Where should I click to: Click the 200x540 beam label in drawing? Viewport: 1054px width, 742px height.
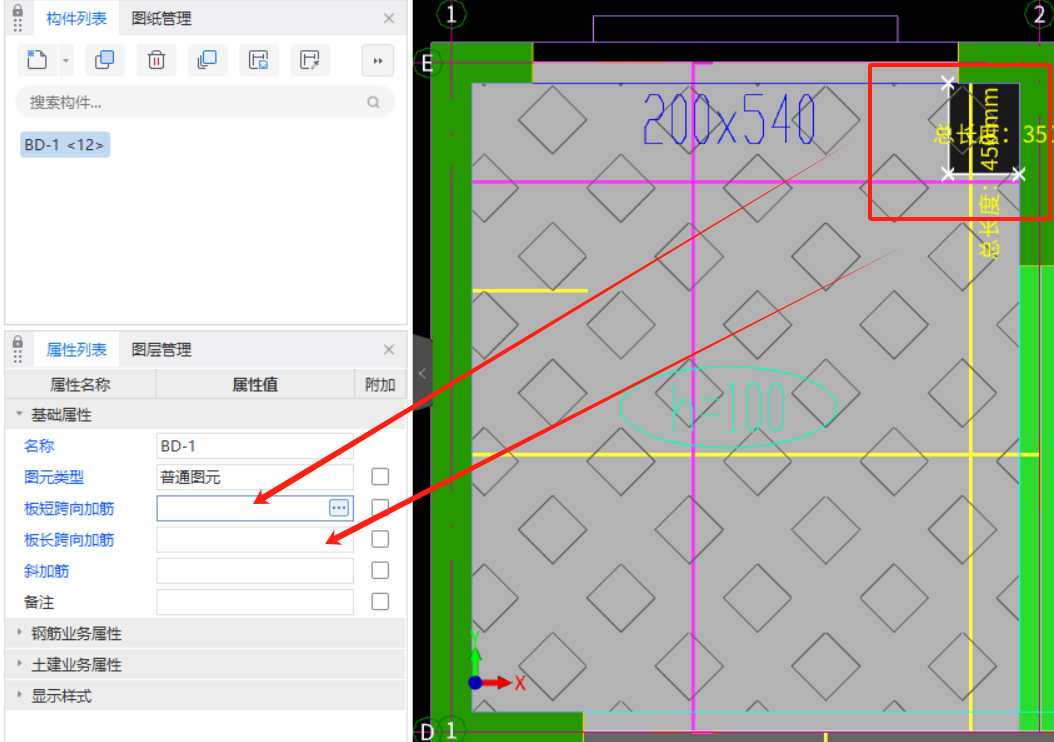(x=729, y=120)
